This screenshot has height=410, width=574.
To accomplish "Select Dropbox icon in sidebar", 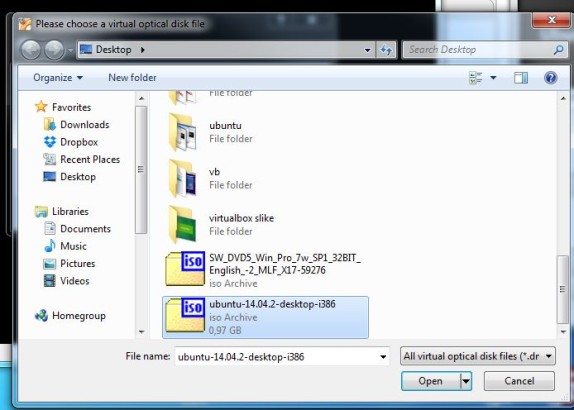I will [50, 142].
